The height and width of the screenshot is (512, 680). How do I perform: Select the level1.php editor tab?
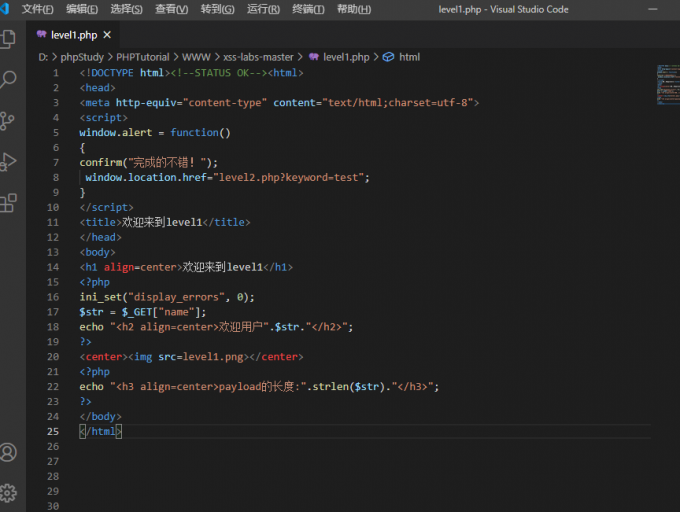72,35
